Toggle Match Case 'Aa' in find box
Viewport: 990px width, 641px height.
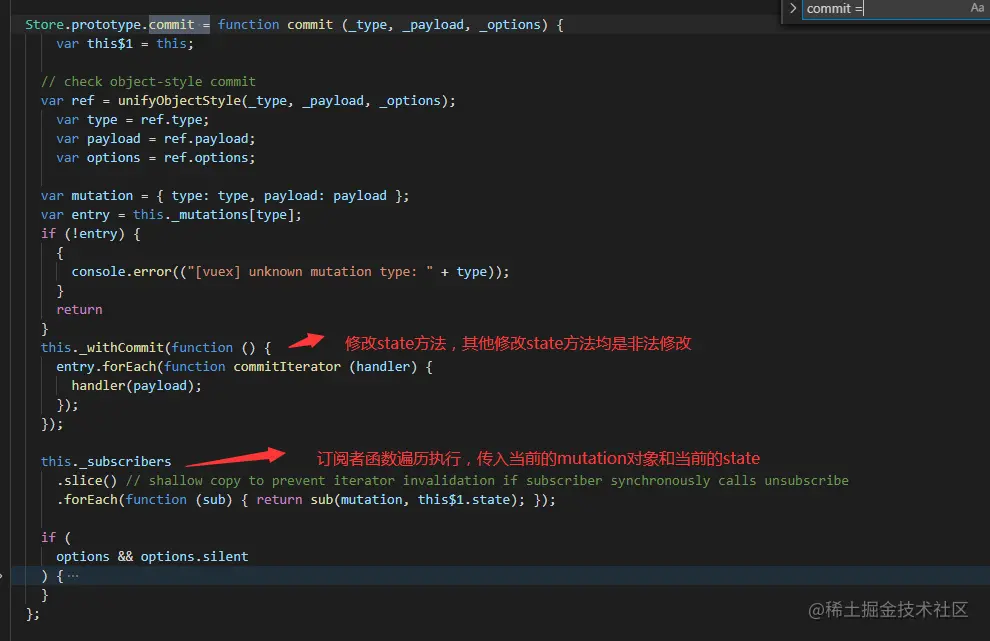coord(977,8)
